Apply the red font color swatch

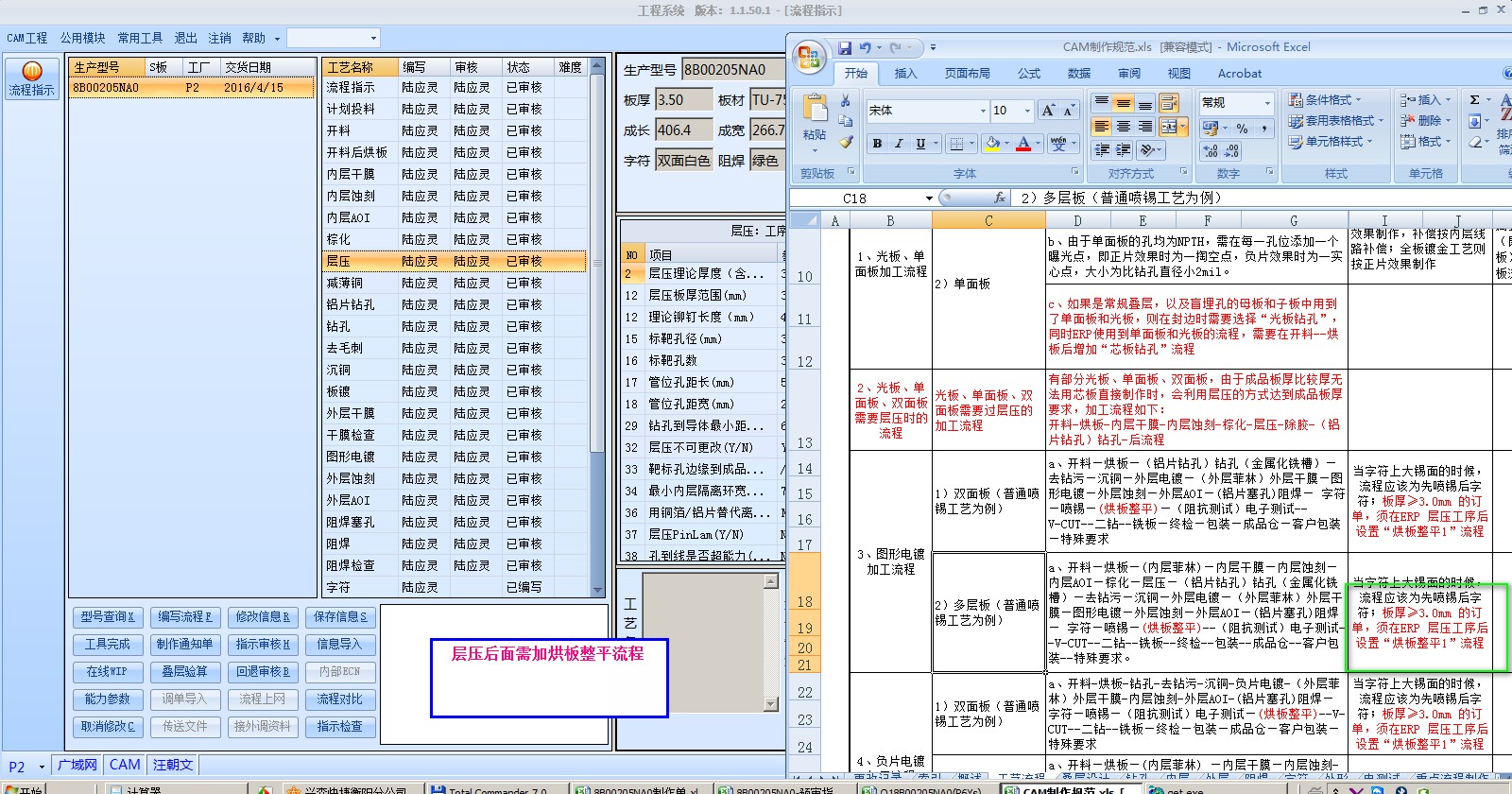1023,144
